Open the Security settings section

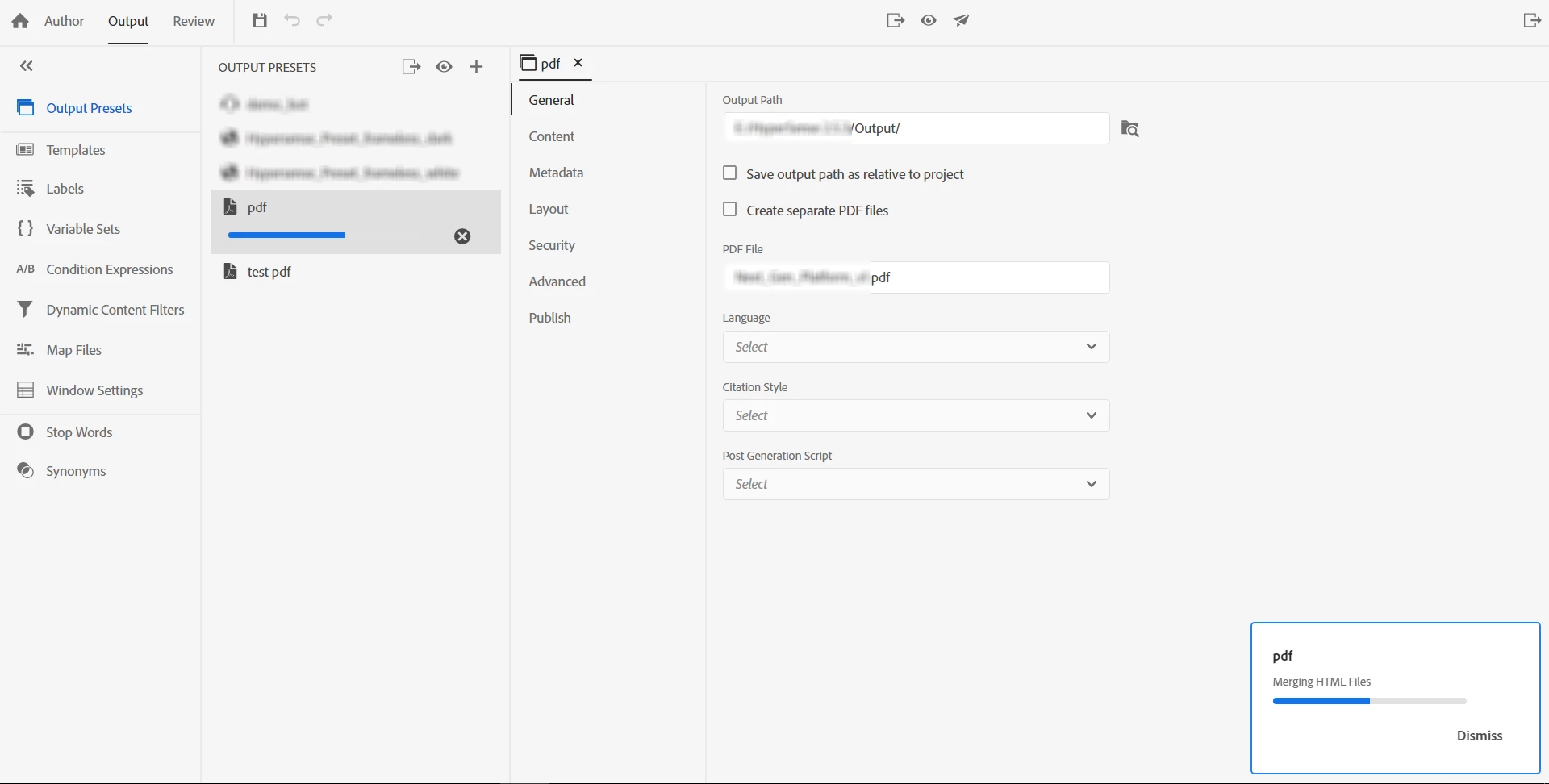point(552,245)
